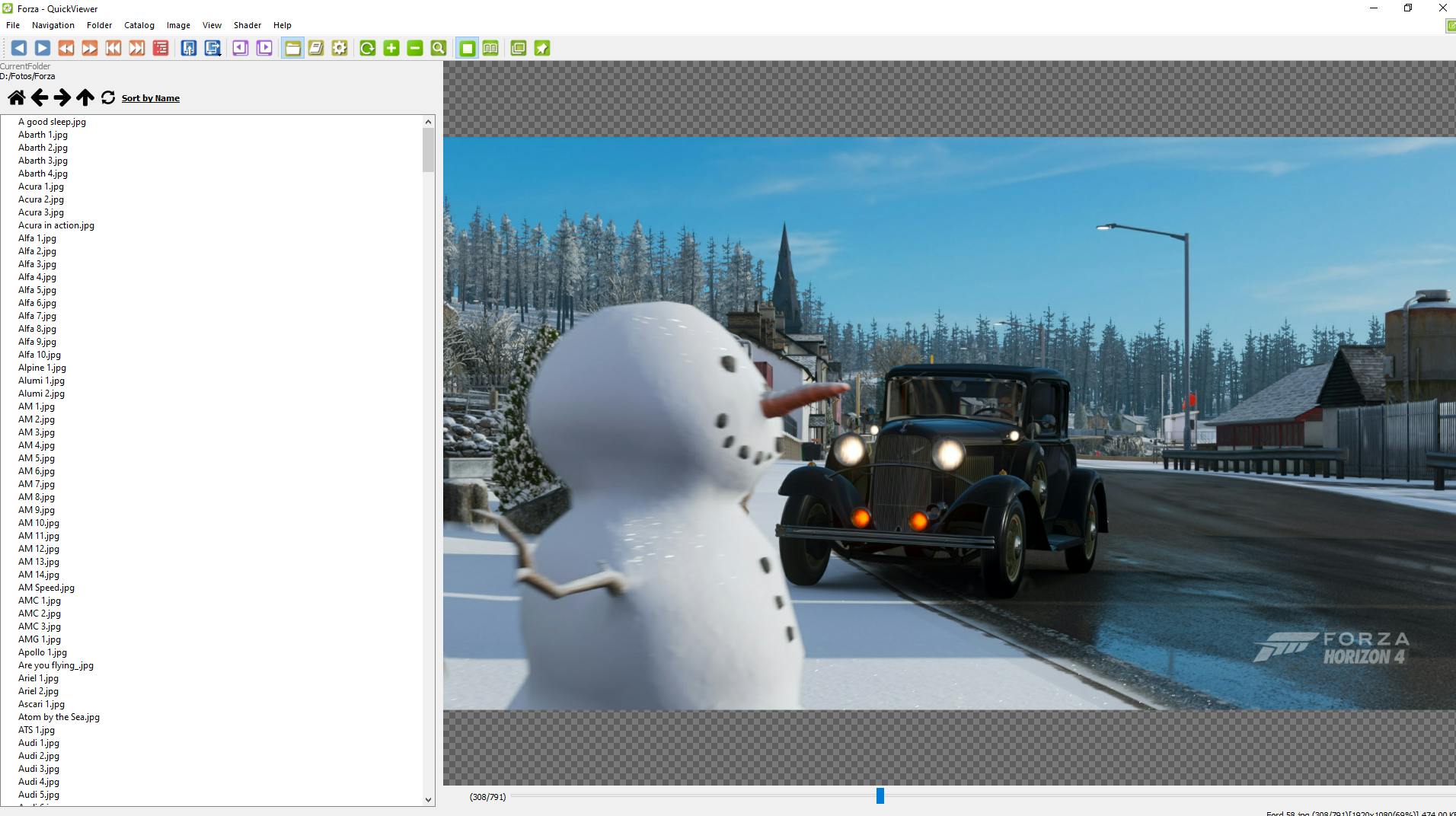This screenshot has height=816, width=1456.
Task: Open options with the gear icon
Action: 340,48
